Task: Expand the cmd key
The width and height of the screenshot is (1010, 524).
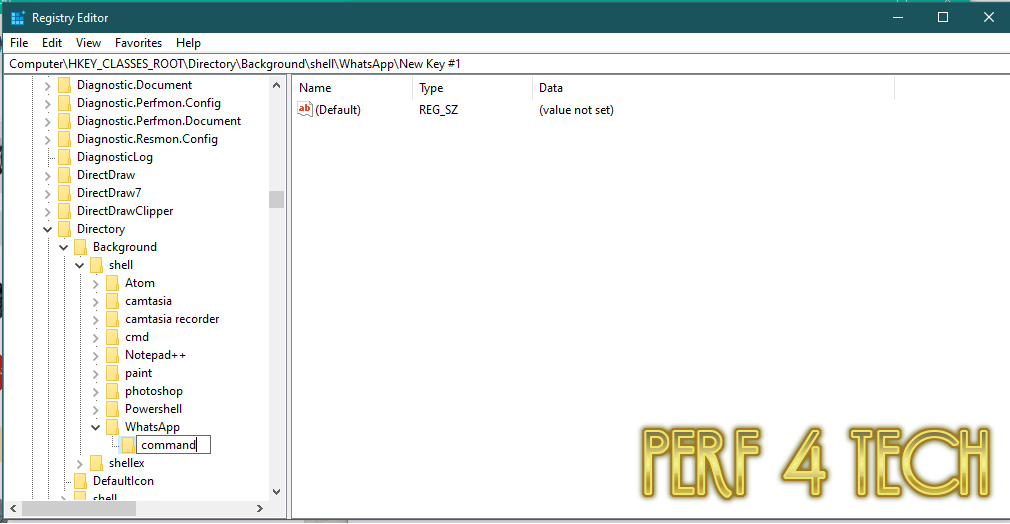Action: point(96,338)
